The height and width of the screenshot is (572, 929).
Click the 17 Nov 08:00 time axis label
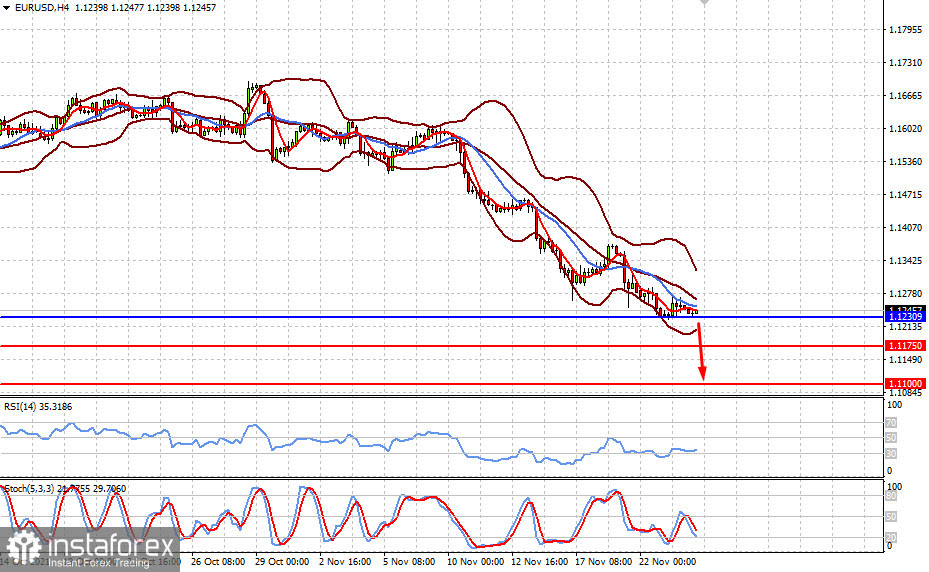(605, 562)
